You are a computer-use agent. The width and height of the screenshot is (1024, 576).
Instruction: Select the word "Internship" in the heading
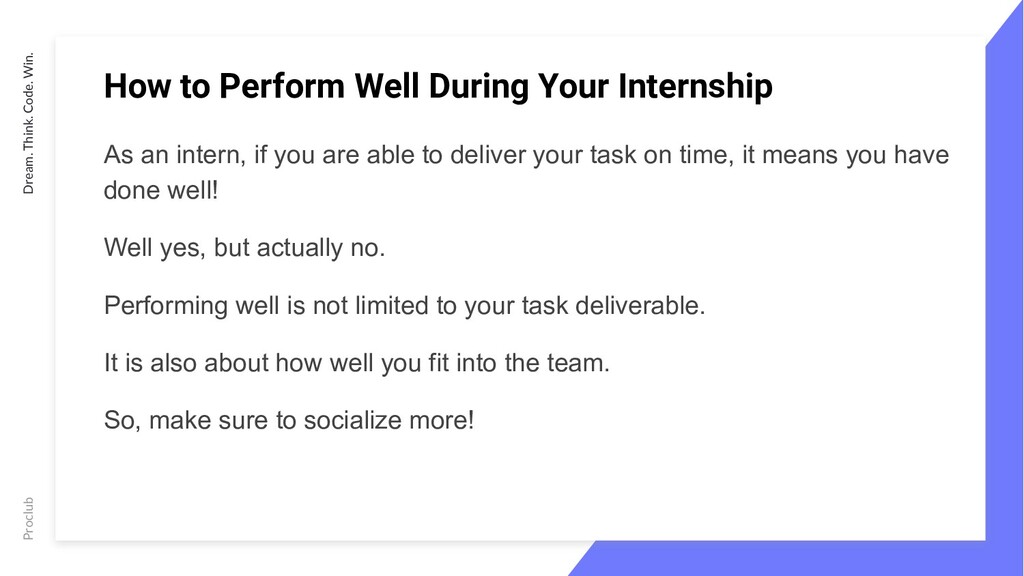coord(695,86)
